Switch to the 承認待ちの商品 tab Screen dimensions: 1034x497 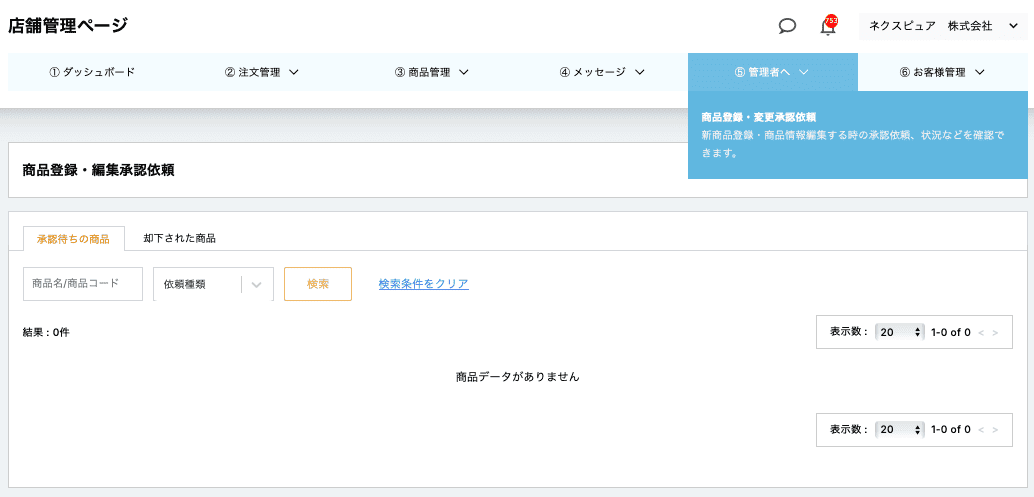tap(73, 239)
